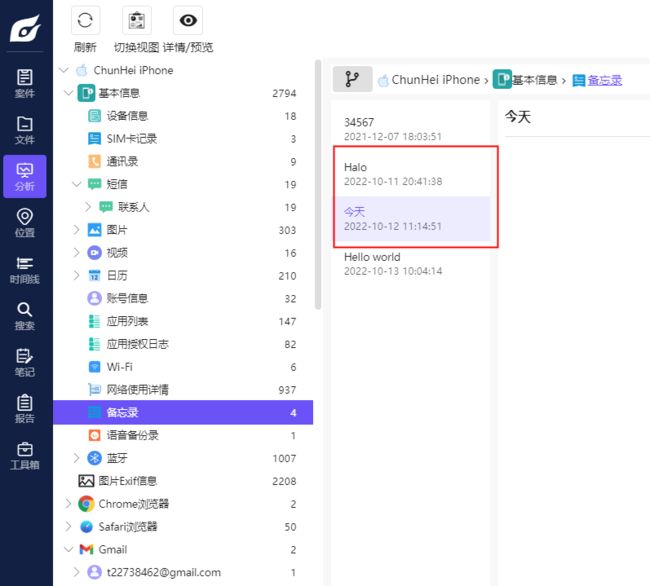The width and height of the screenshot is (650, 586).
Task: Expand the Chrome浏览器 tree node
Action: coord(68,503)
